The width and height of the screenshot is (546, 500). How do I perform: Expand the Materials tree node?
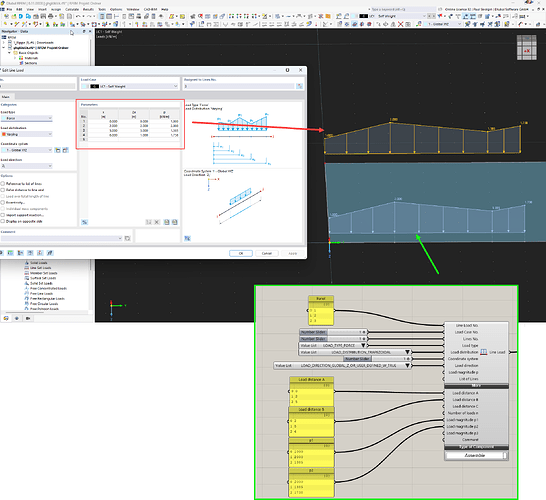[15, 58]
